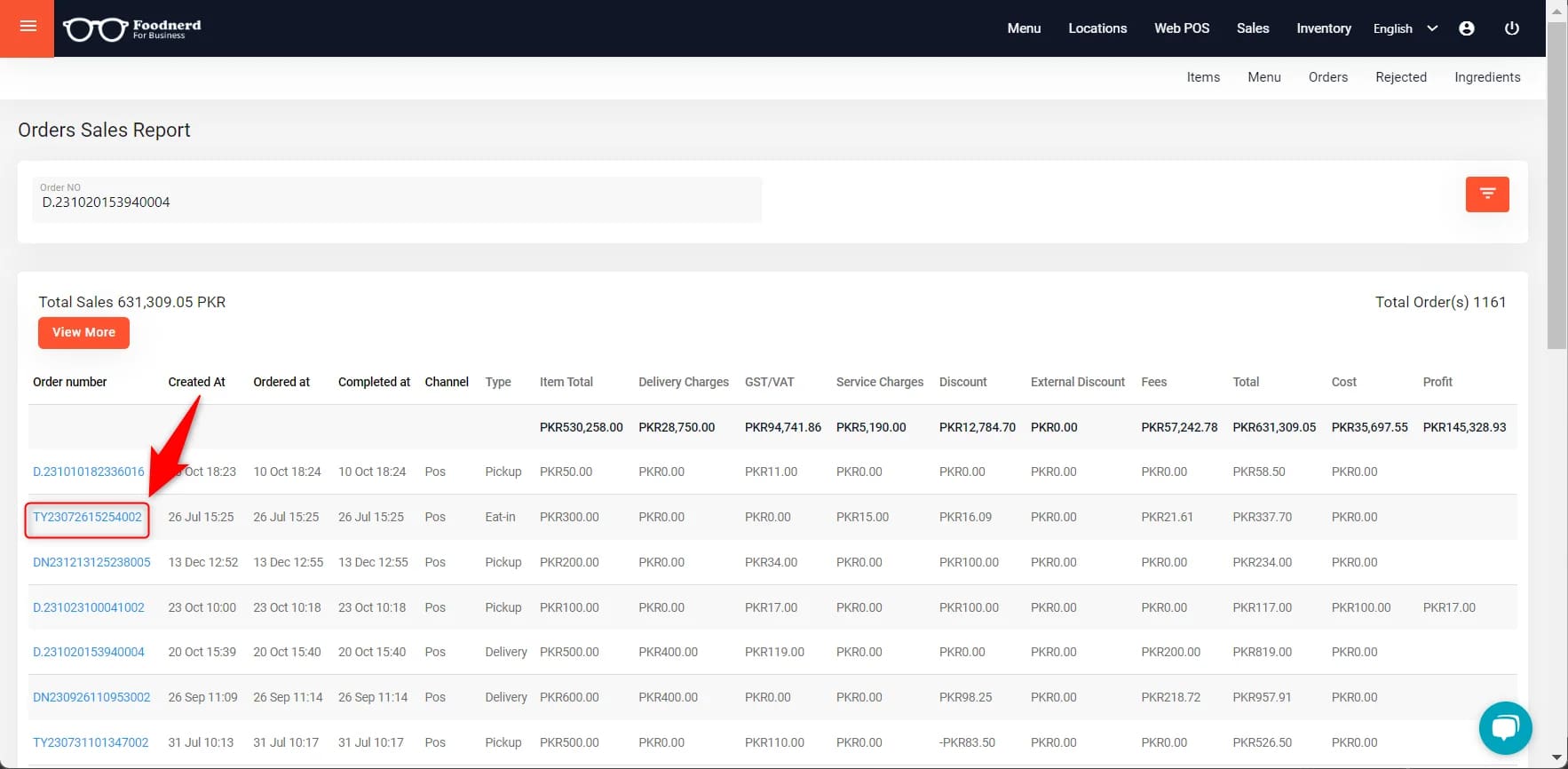Click the power logout icon
The image size is (1568, 769).
(x=1512, y=28)
